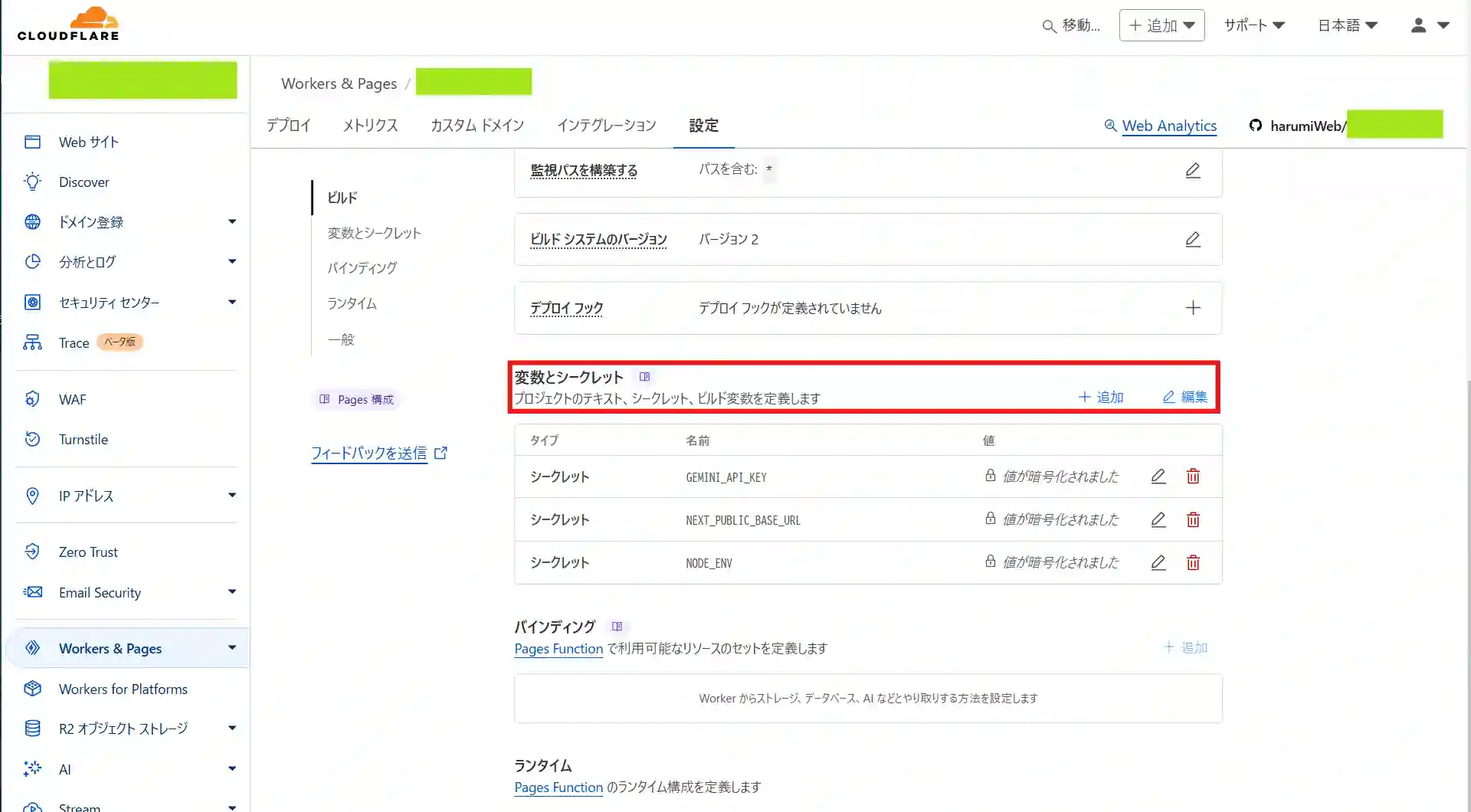This screenshot has width=1471, height=812.
Task: Open the サポート dropdown menu
Action: [1254, 25]
